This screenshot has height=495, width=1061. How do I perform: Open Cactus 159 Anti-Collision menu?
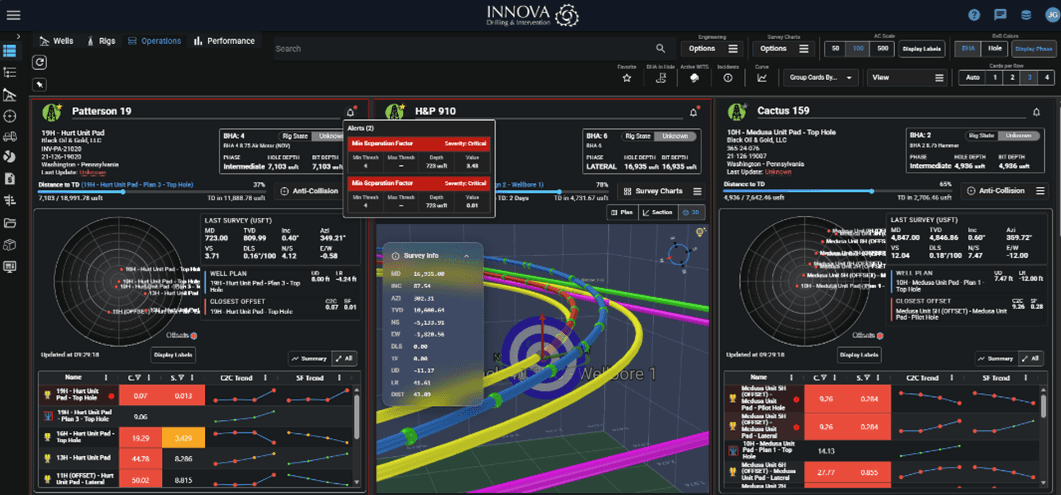1006,191
